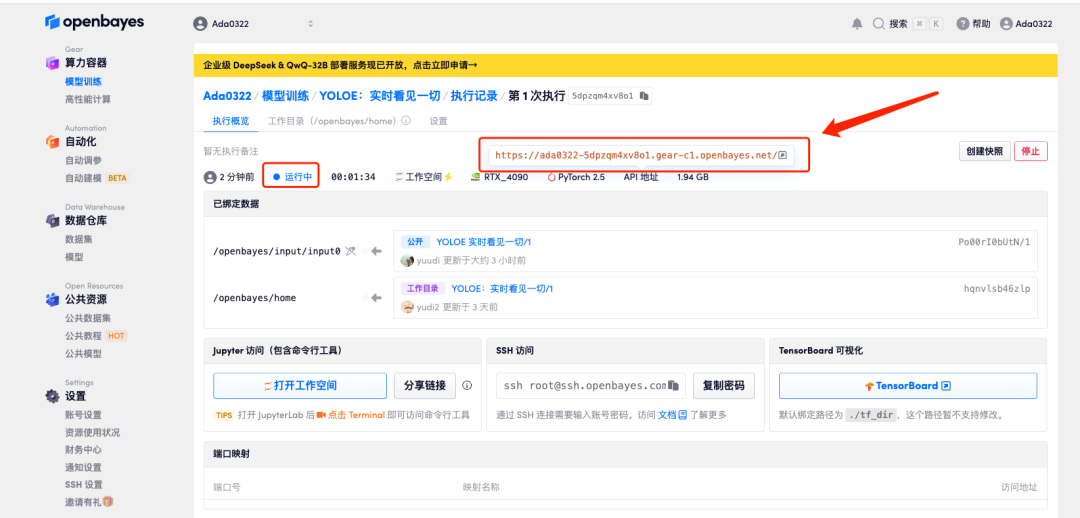Viewport: 1080px width, 518px height.
Task: Open the Ada0322 user menu at top right
Action: 1026,23
